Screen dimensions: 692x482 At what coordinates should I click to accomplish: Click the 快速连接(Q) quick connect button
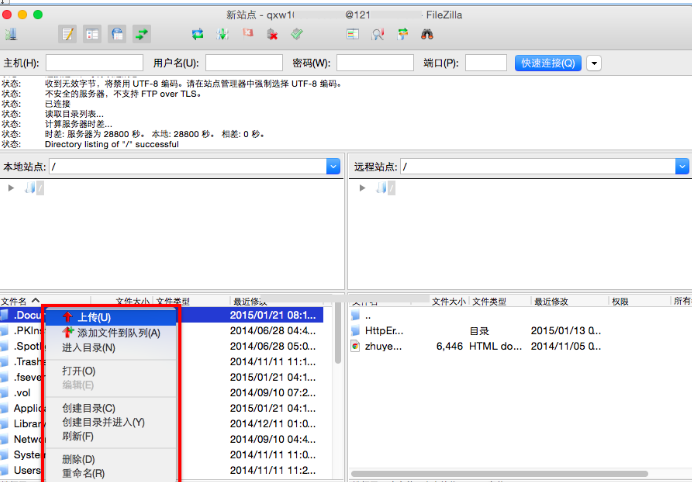(x=548, y=63)
